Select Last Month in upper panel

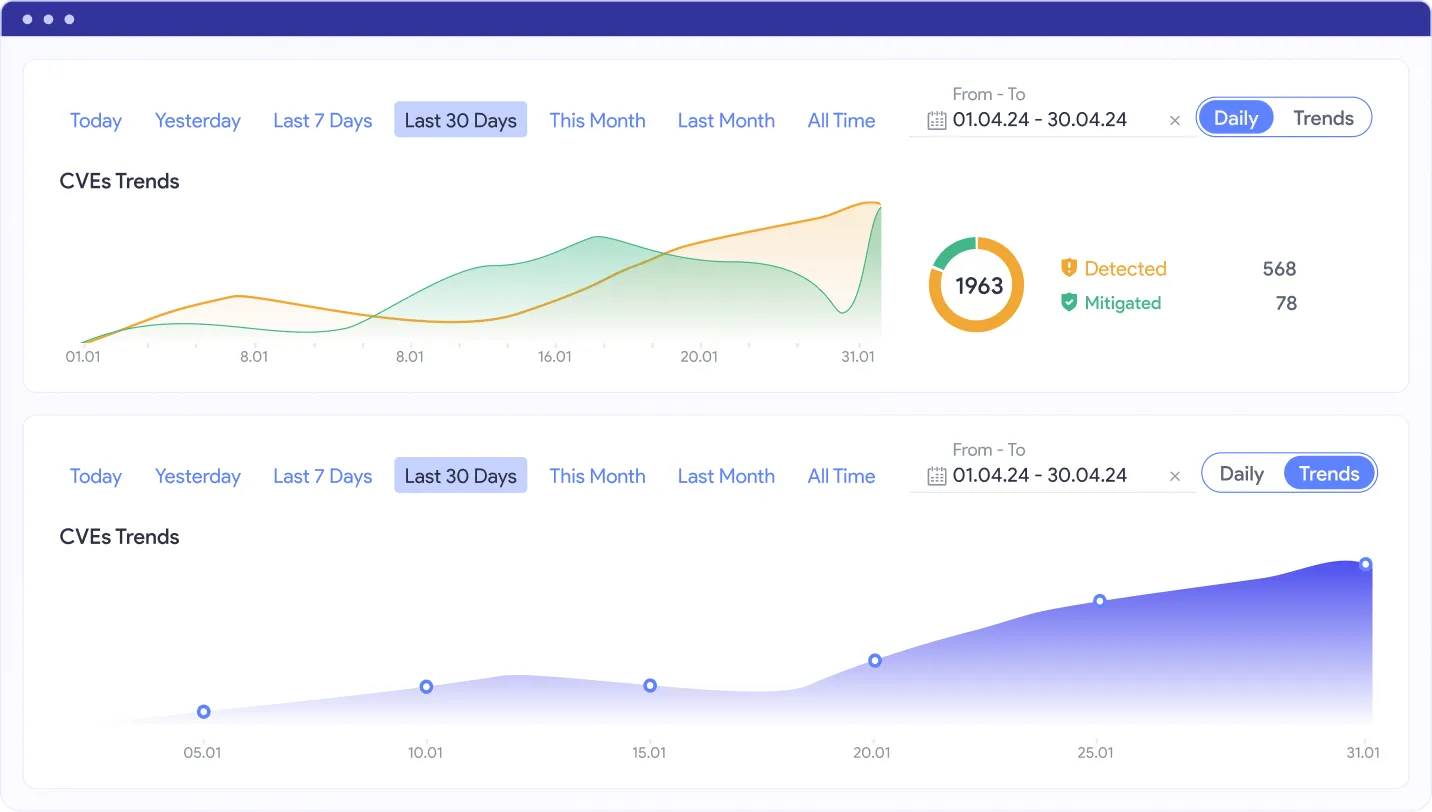[x=727, y=121]
